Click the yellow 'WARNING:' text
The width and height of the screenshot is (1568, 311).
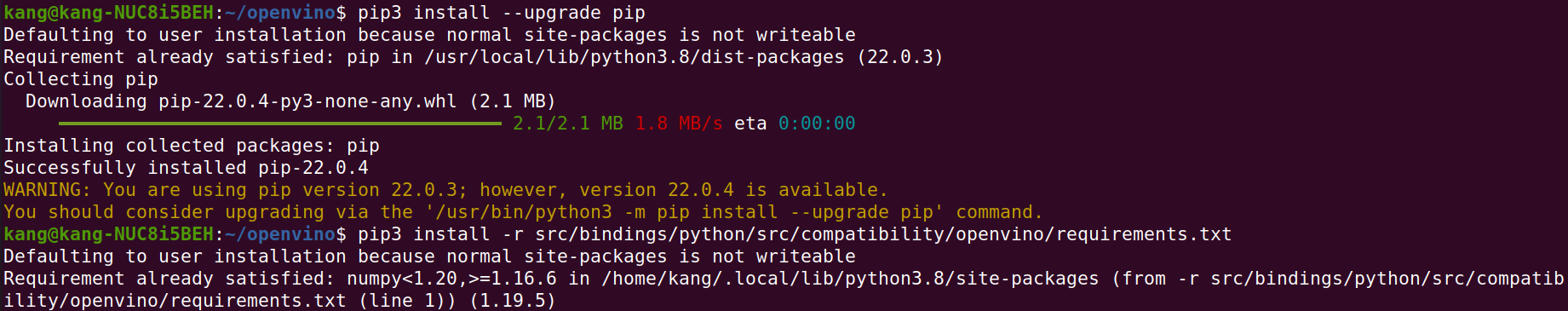(x=47, y=190)
